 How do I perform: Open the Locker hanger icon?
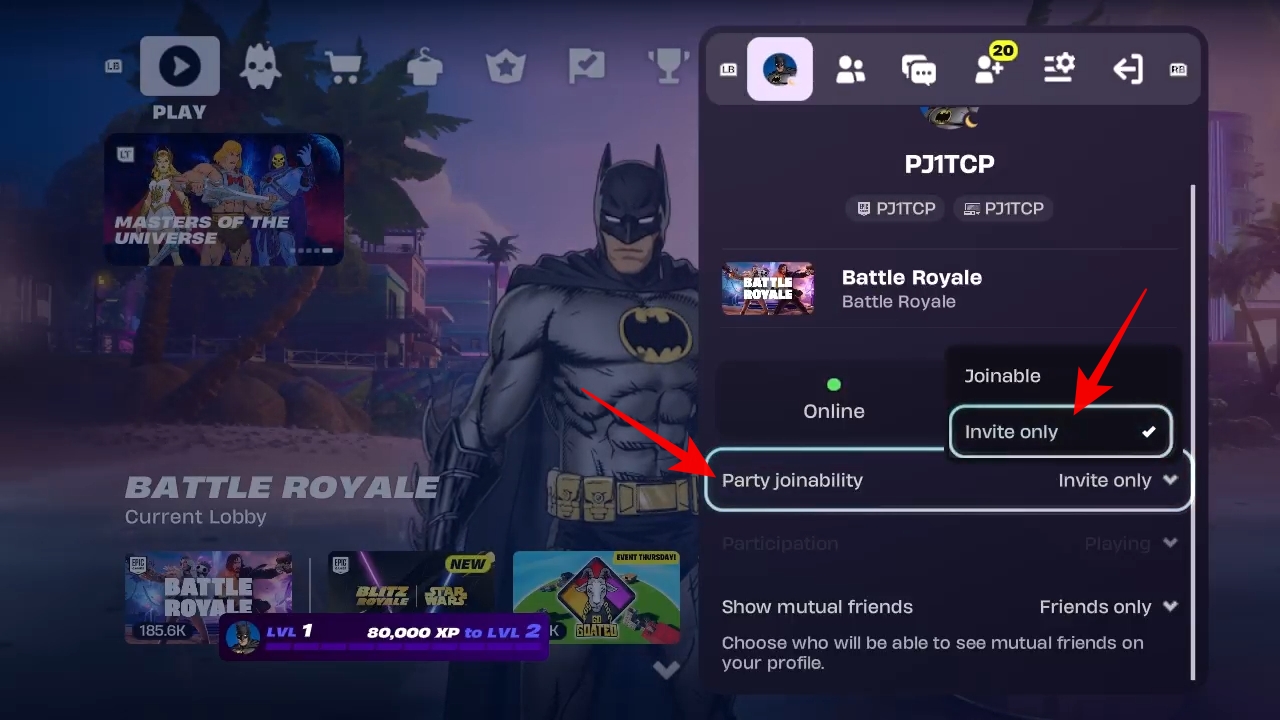tap(425, 68)
